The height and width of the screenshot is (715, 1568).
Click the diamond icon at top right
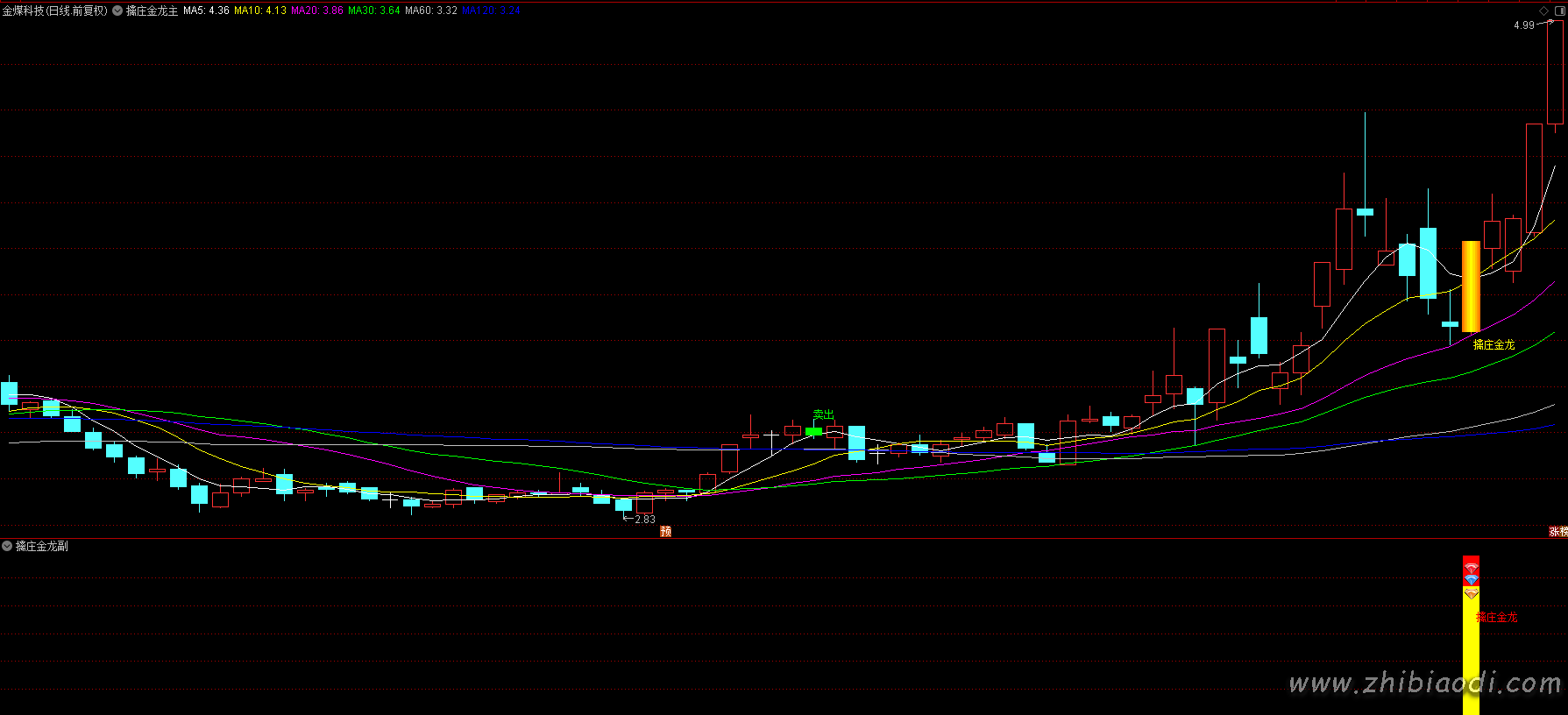[1544, 11]
